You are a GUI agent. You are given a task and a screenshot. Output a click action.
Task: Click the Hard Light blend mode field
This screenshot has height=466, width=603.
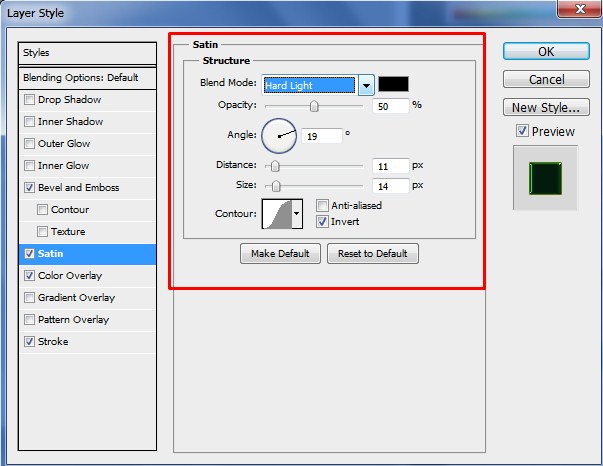310,85
